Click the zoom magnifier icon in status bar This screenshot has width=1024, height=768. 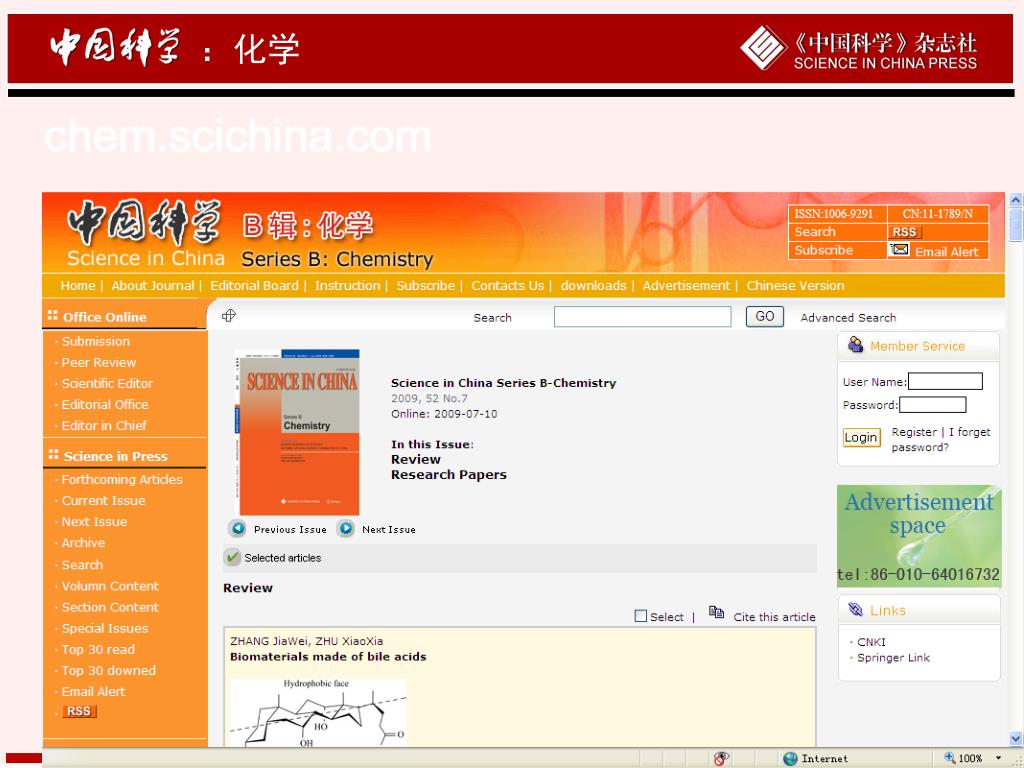(x=950, y=758)
